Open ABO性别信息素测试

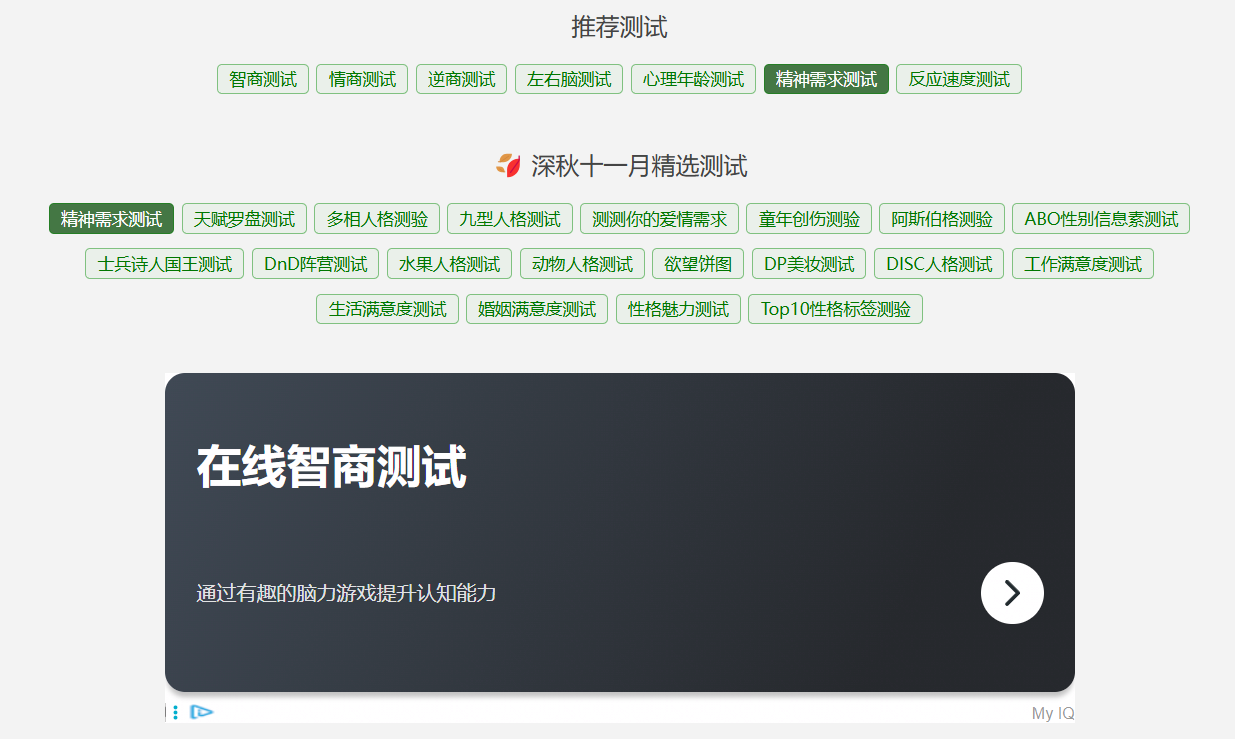point(1101,219)
